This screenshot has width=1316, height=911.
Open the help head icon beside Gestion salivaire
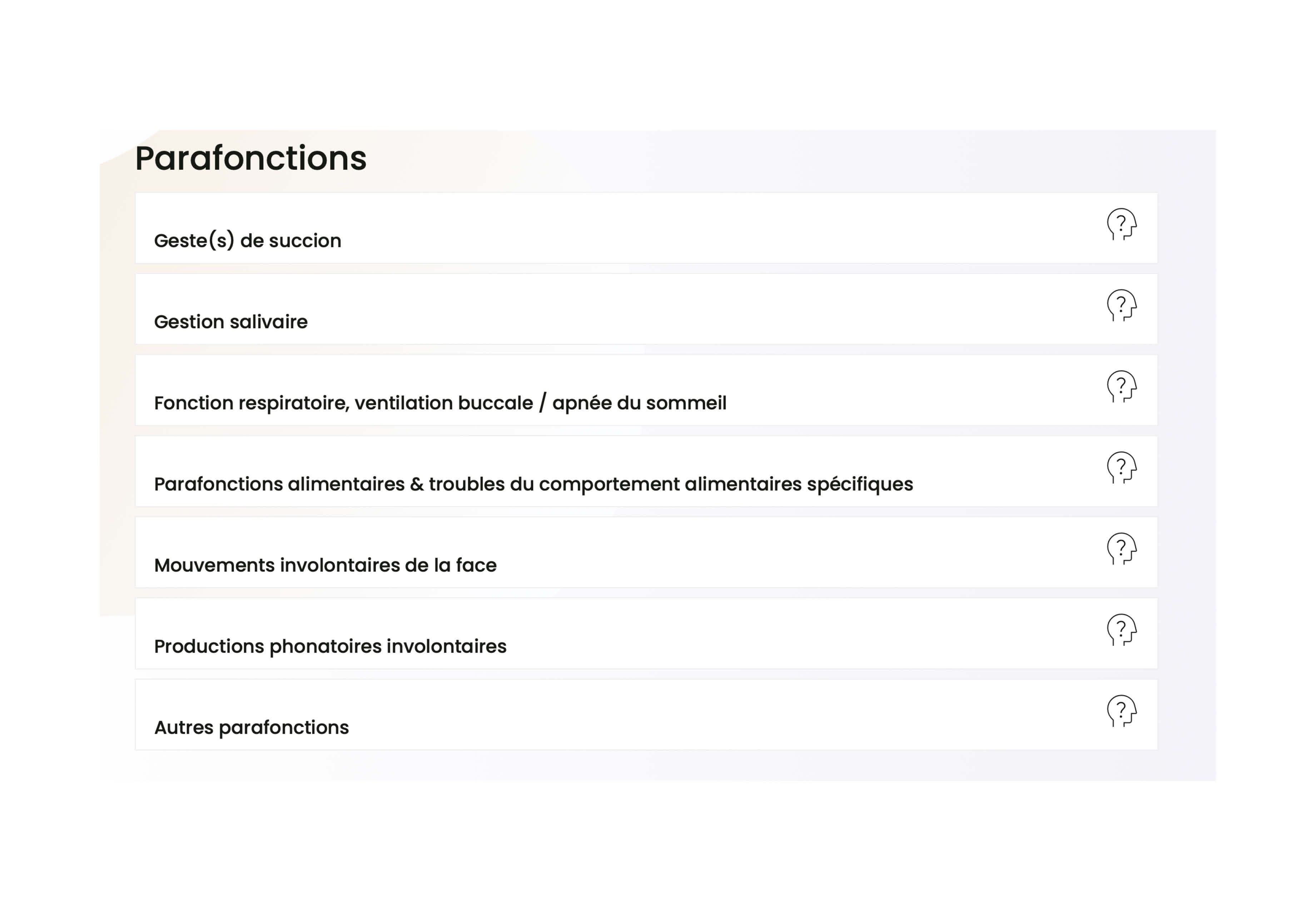tap(1121, 305)
